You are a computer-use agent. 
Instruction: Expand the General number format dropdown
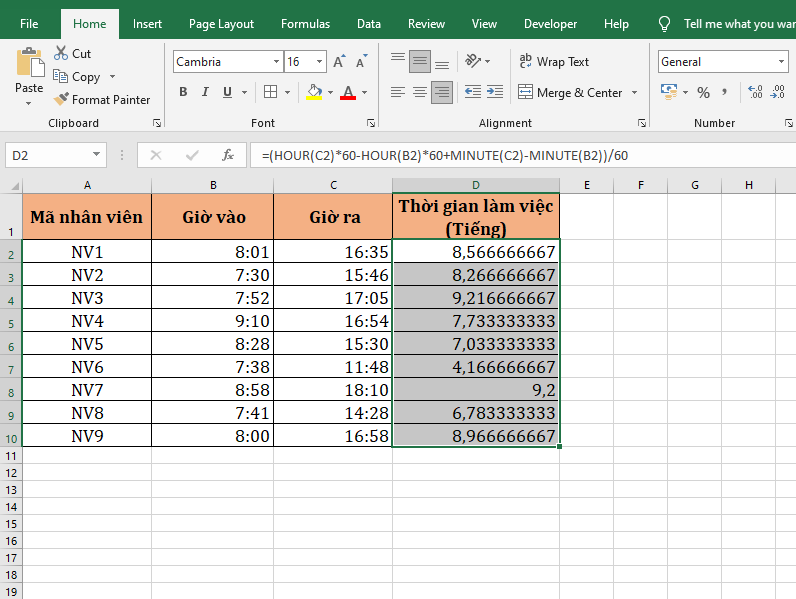click(782, 62)
